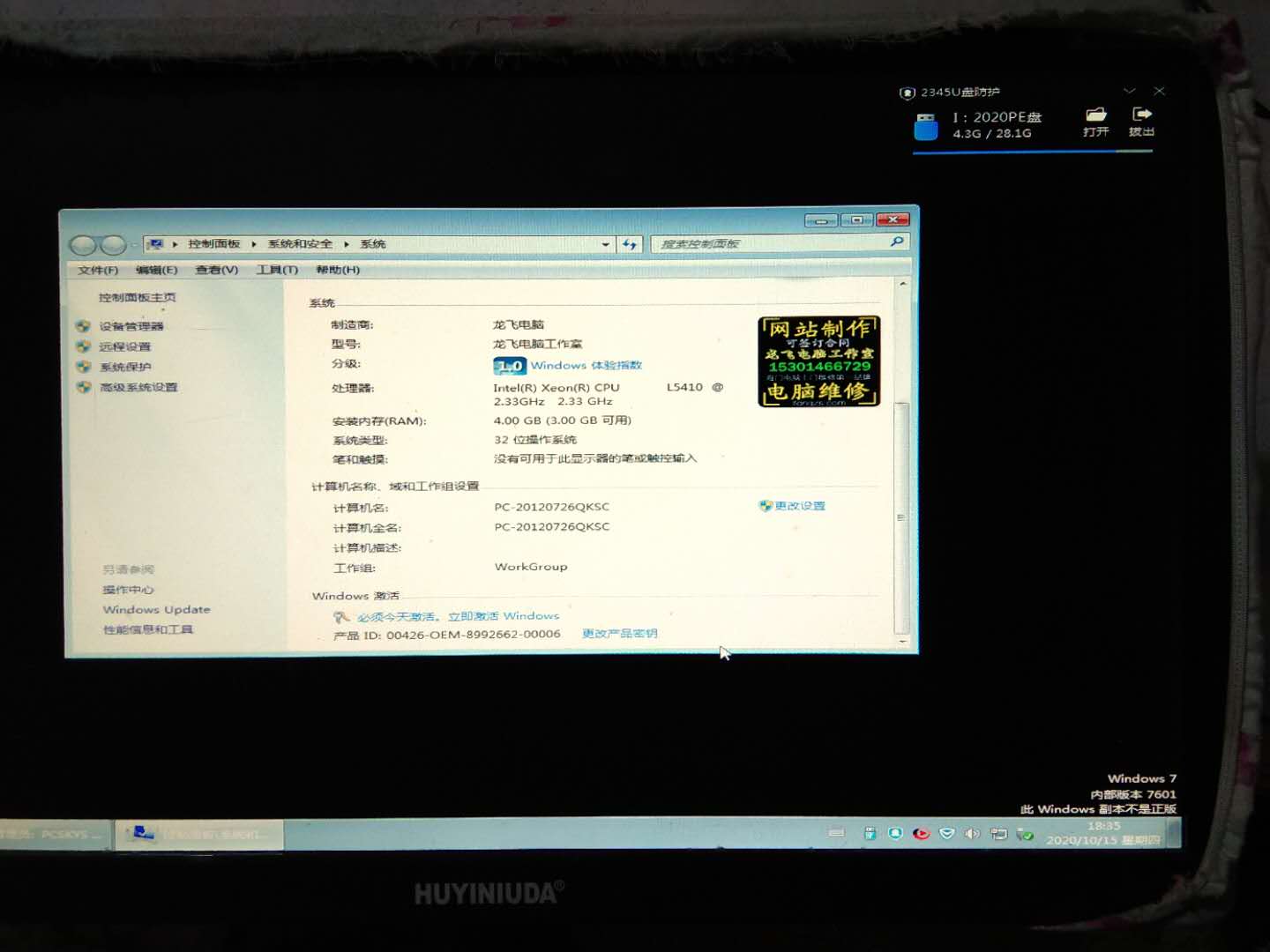Expand arrow after 控制面板 breadcrumb
Screen dimensions: 1270x952
point(253,244)
